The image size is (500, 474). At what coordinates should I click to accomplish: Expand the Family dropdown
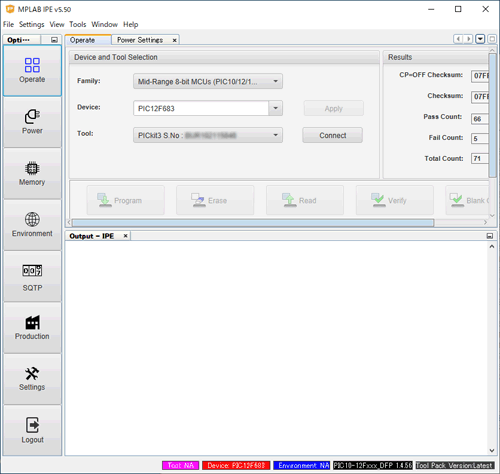point(208,81)
